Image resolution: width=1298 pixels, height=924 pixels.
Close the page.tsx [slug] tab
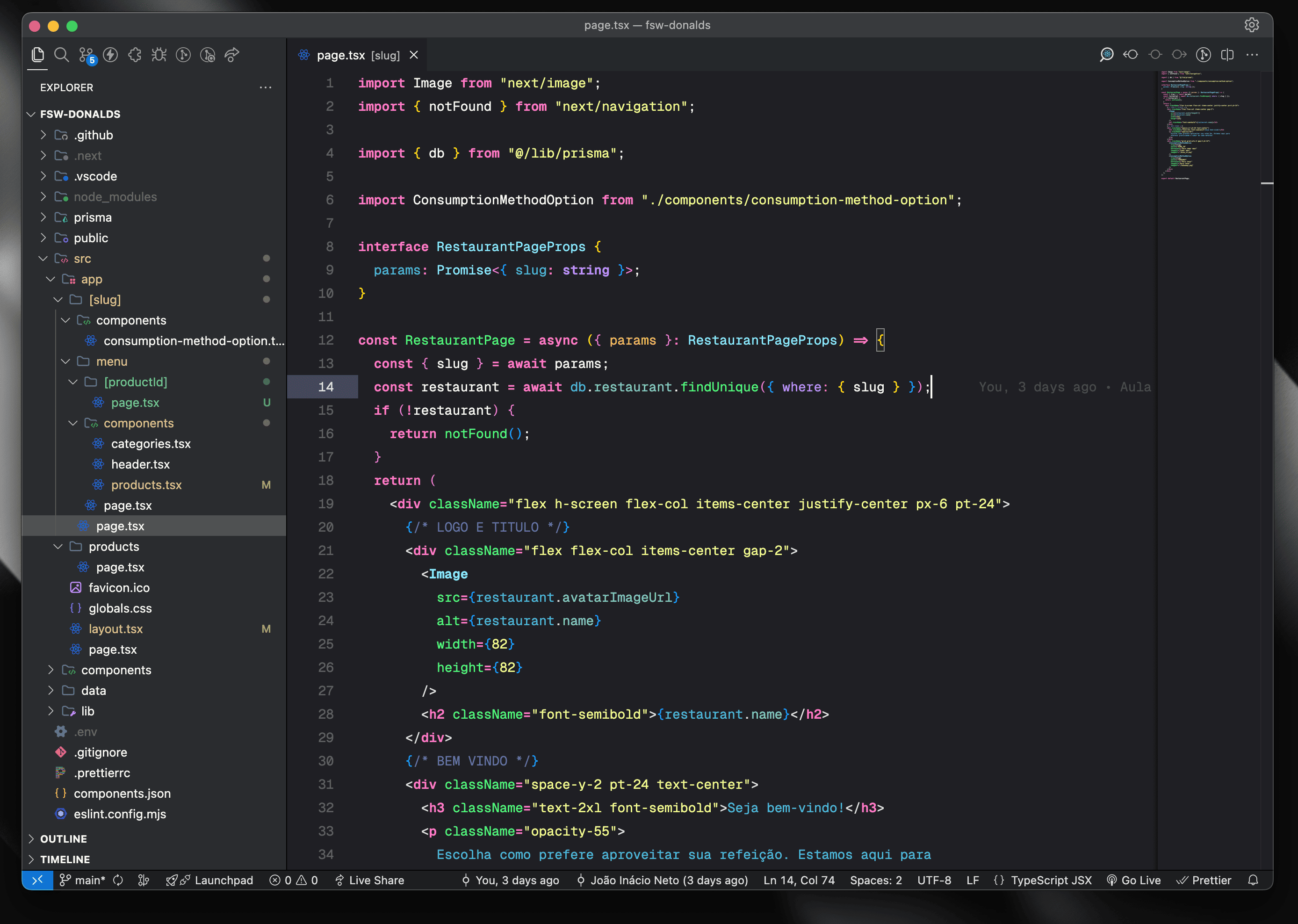(x=414, y=55)
